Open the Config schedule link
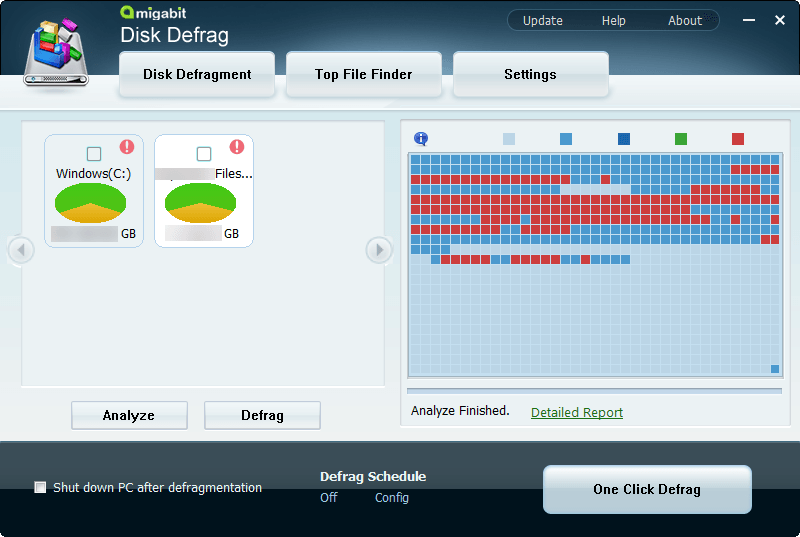The image size is (800, 537). coord(392,497)
